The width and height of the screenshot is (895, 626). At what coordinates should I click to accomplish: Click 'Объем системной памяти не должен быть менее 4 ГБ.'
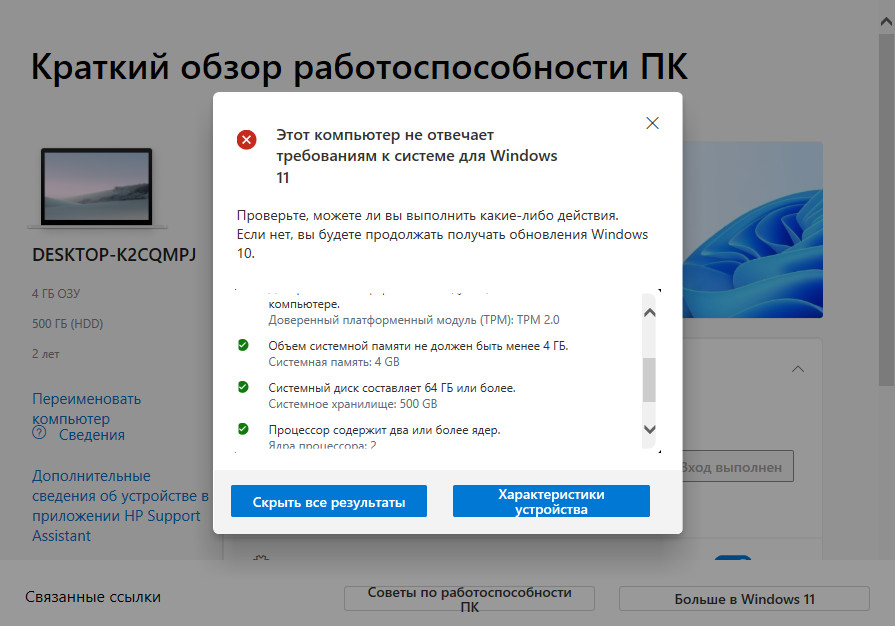click(x=418, y=346)
